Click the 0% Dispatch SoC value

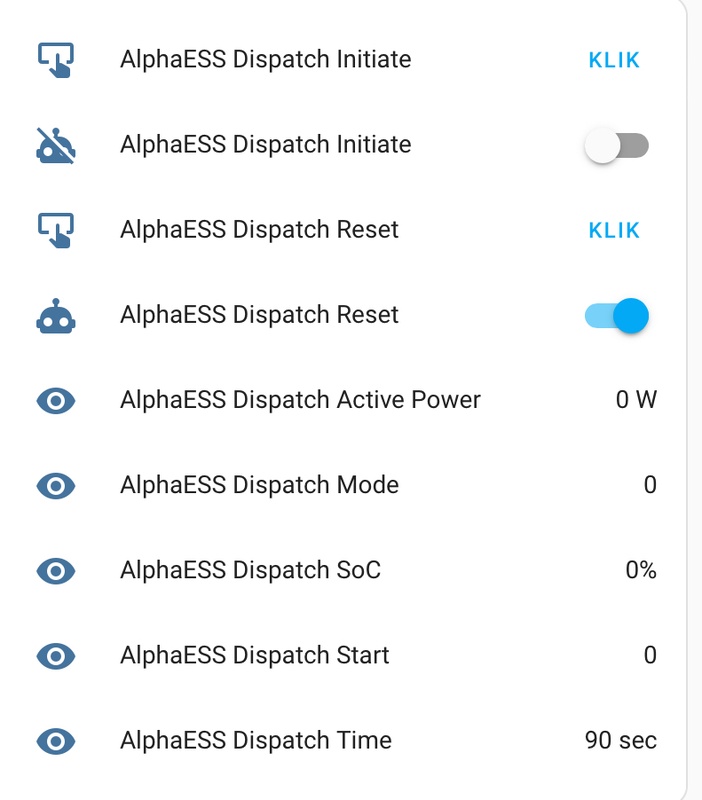click(640, 571)
